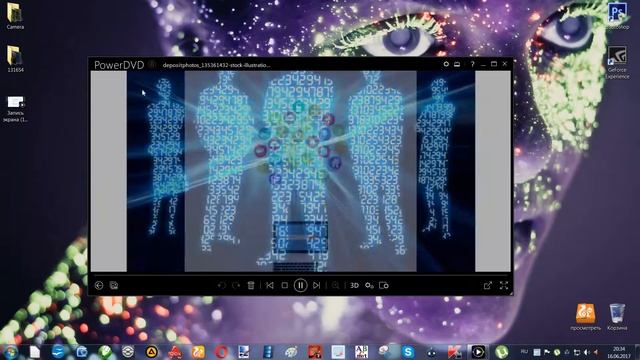
Task: Open the play-to device icon
Action: pos(384,285)
